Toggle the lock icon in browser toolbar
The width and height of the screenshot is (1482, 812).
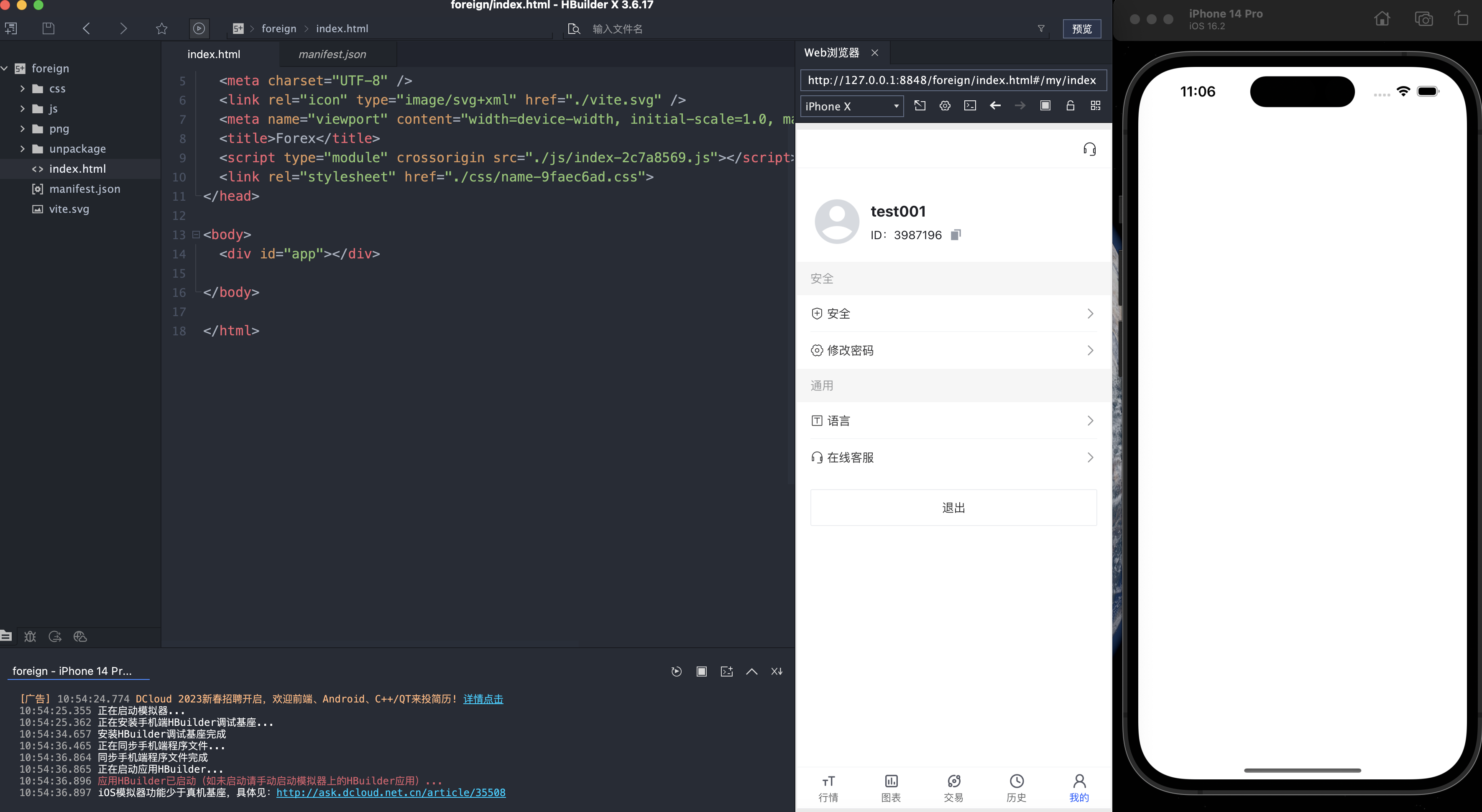1070,106
